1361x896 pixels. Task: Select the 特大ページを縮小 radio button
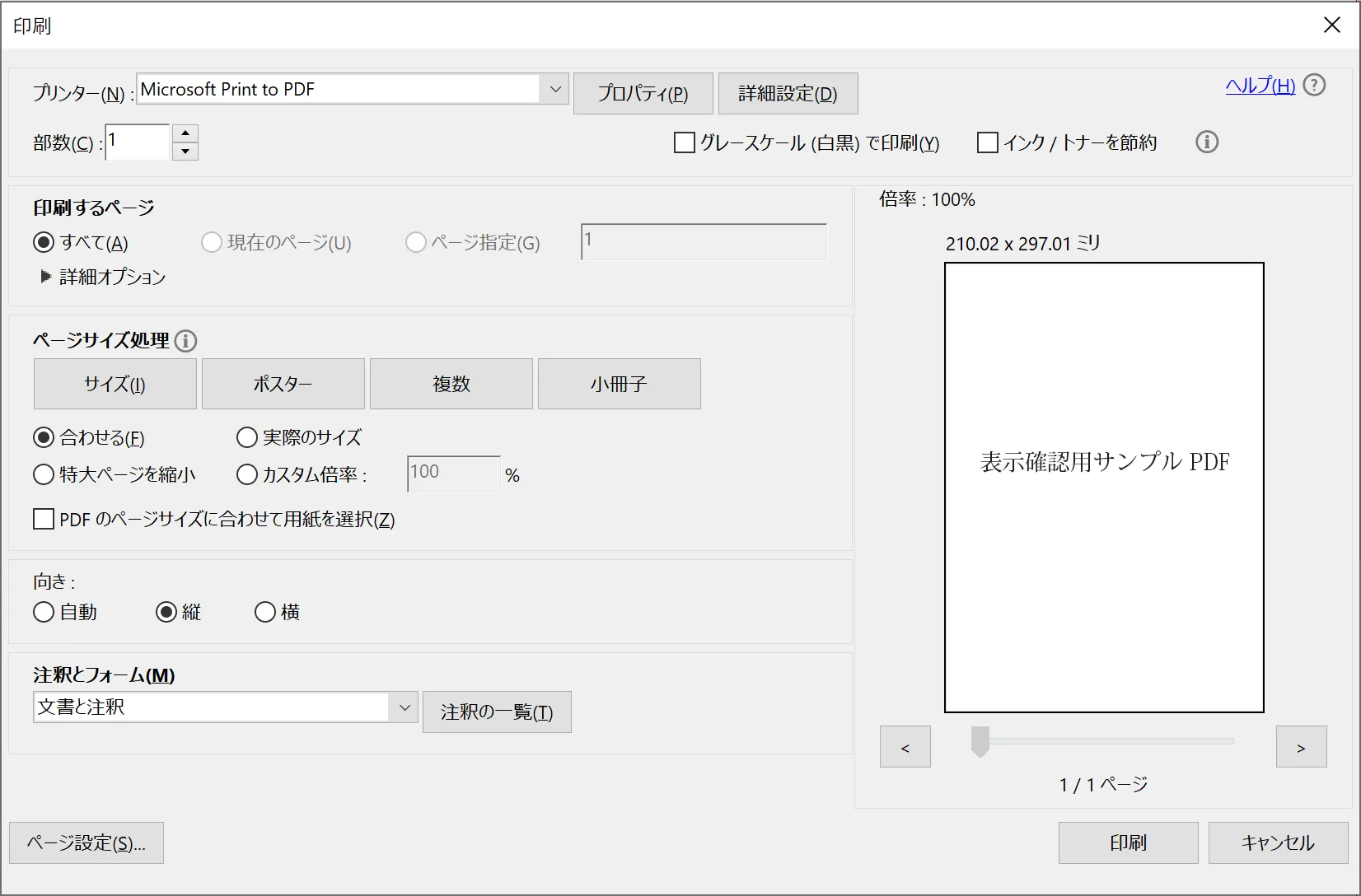pyautogui.click(x=44, y=474)
